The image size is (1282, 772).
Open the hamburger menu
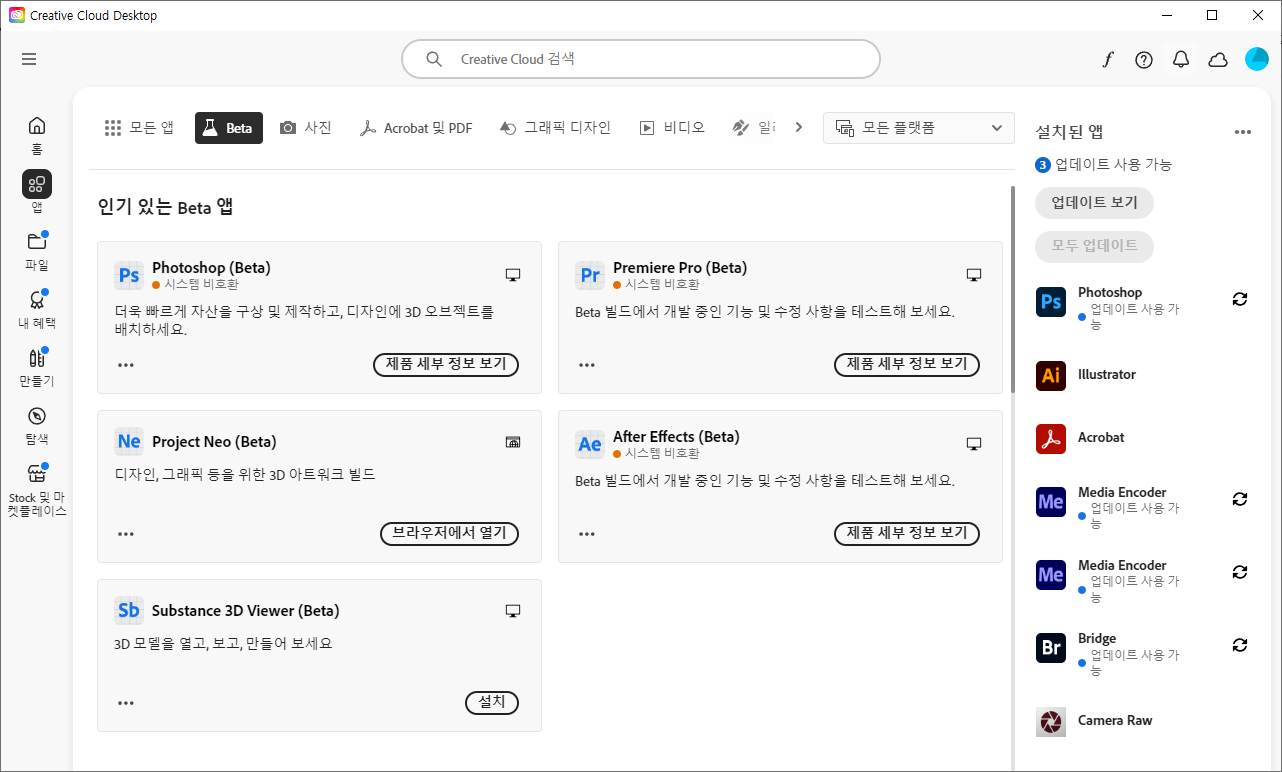[x=29, y=59]
